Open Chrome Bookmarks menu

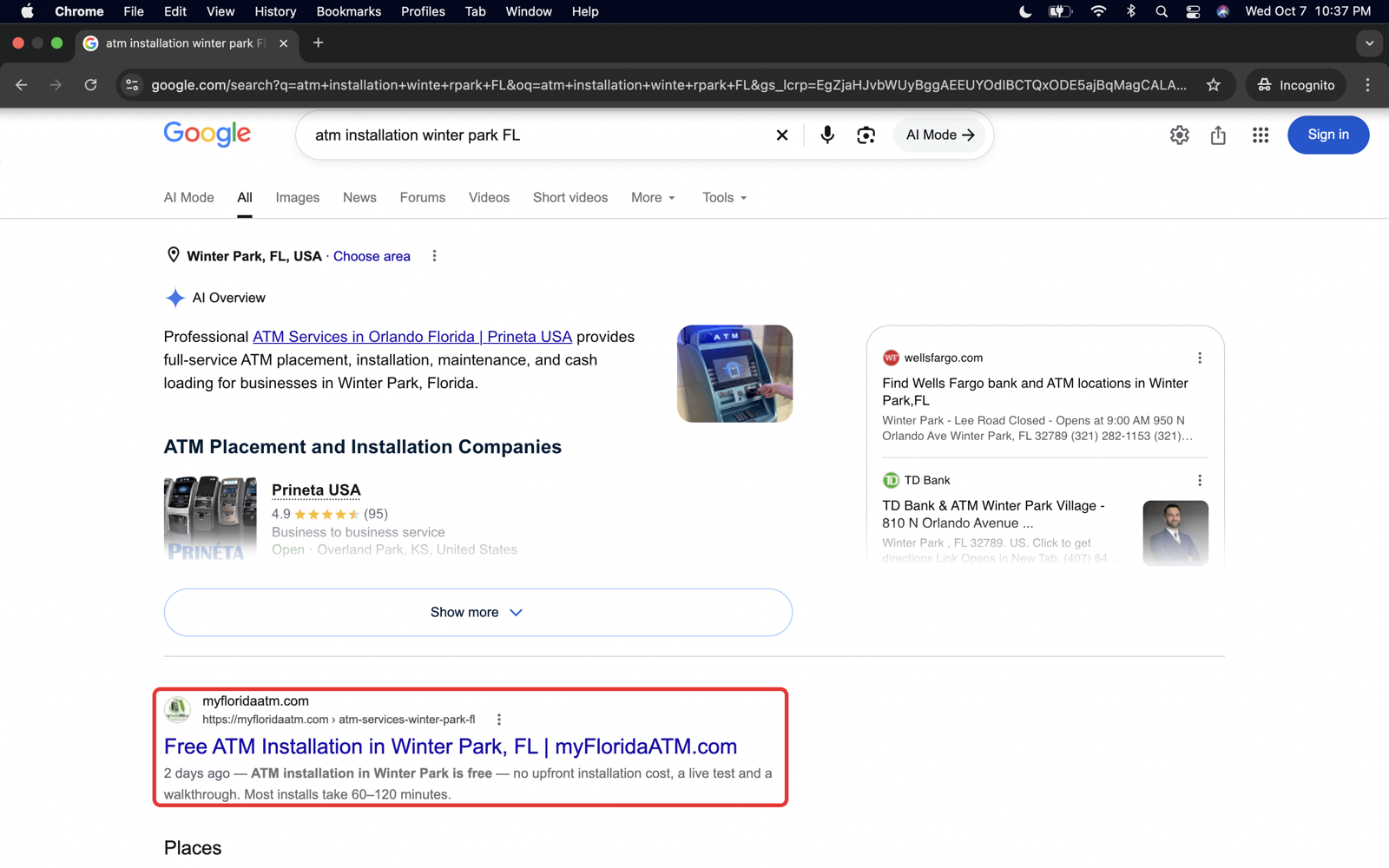[348, 11]
